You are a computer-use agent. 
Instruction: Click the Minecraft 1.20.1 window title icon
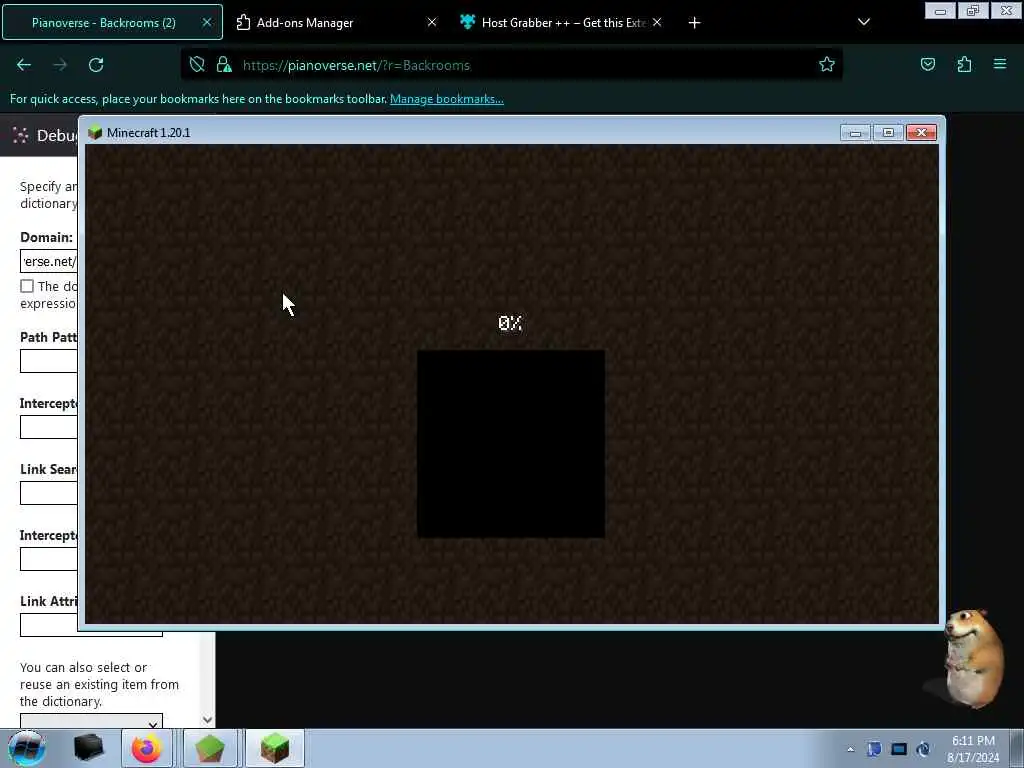point(95,133)
